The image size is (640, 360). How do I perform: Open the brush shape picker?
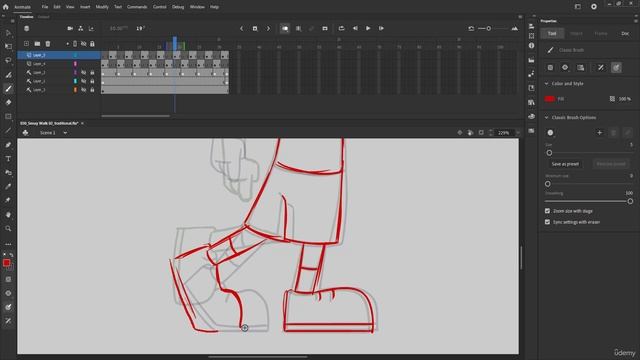tap(550, 133)
